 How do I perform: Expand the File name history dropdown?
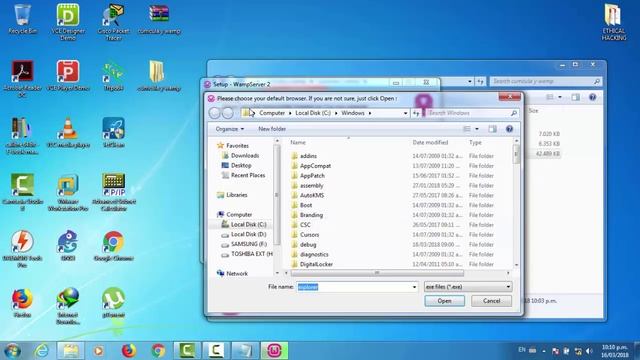(414, 287)
